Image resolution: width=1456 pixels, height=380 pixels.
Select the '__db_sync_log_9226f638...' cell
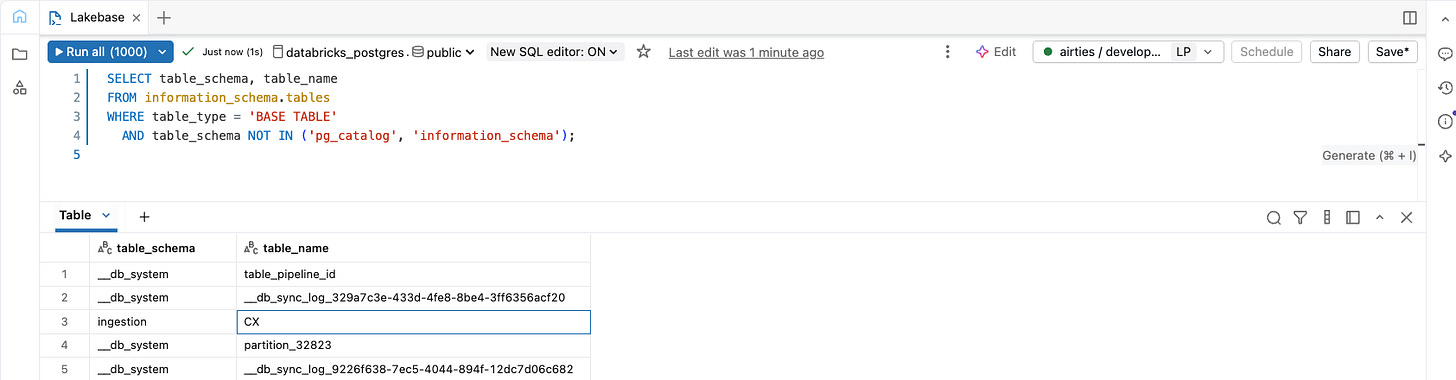click(x=413, y=369)
